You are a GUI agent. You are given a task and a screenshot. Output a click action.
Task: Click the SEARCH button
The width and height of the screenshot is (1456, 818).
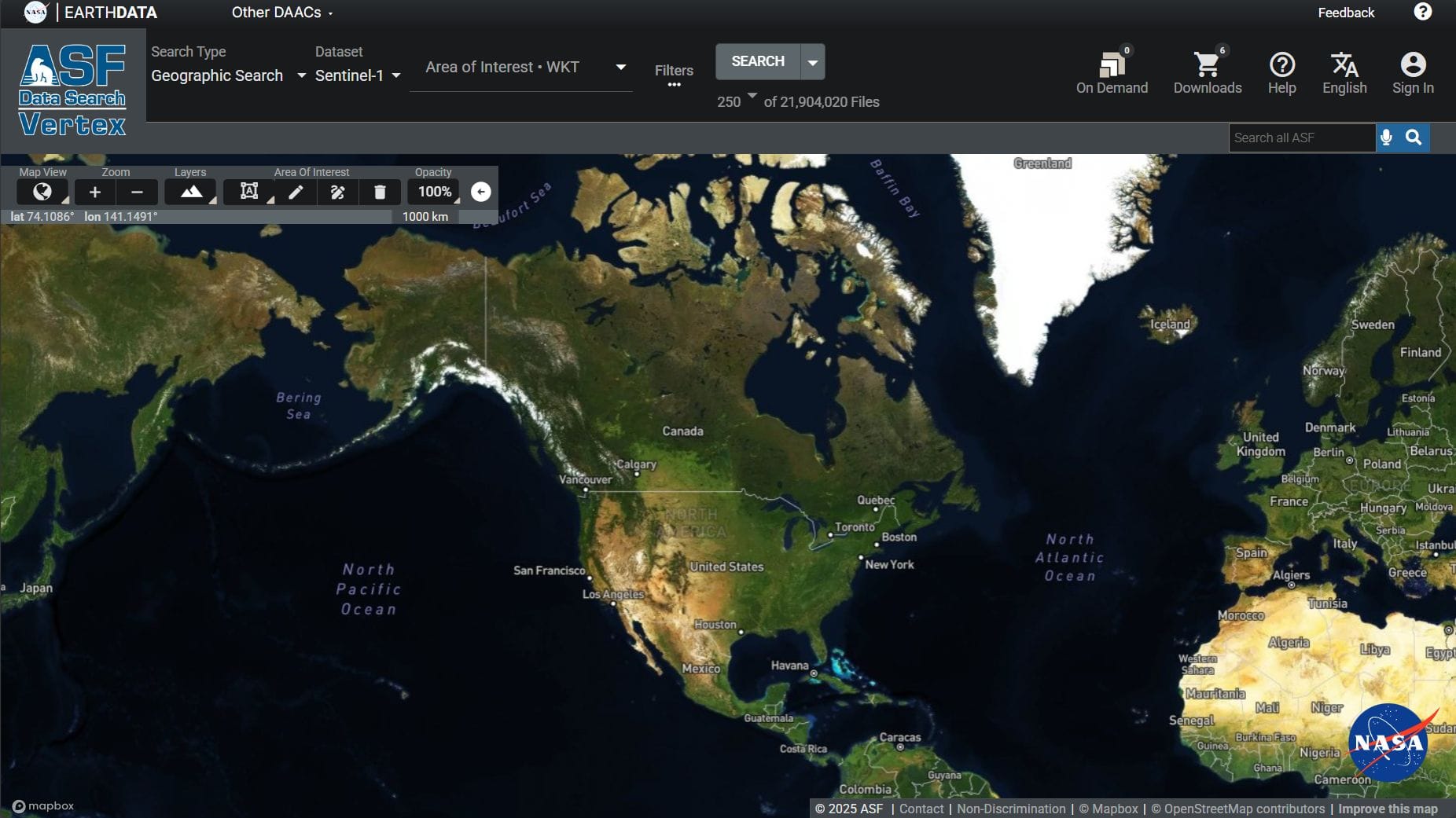[758, 61]
